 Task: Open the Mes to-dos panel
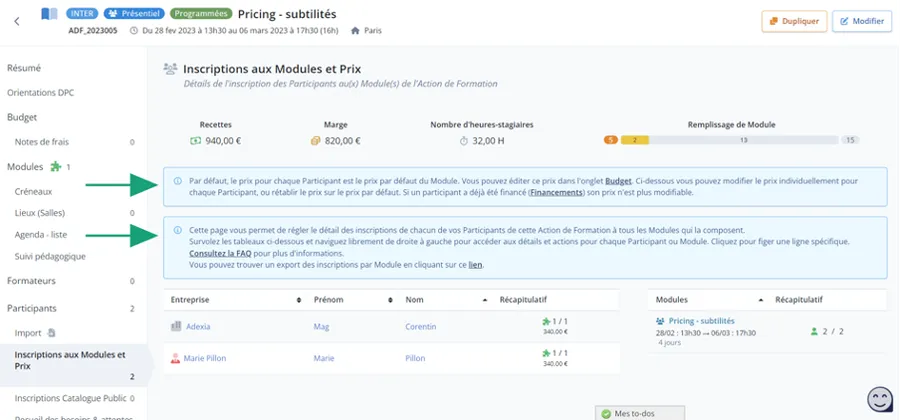click(x=638, y=412)
